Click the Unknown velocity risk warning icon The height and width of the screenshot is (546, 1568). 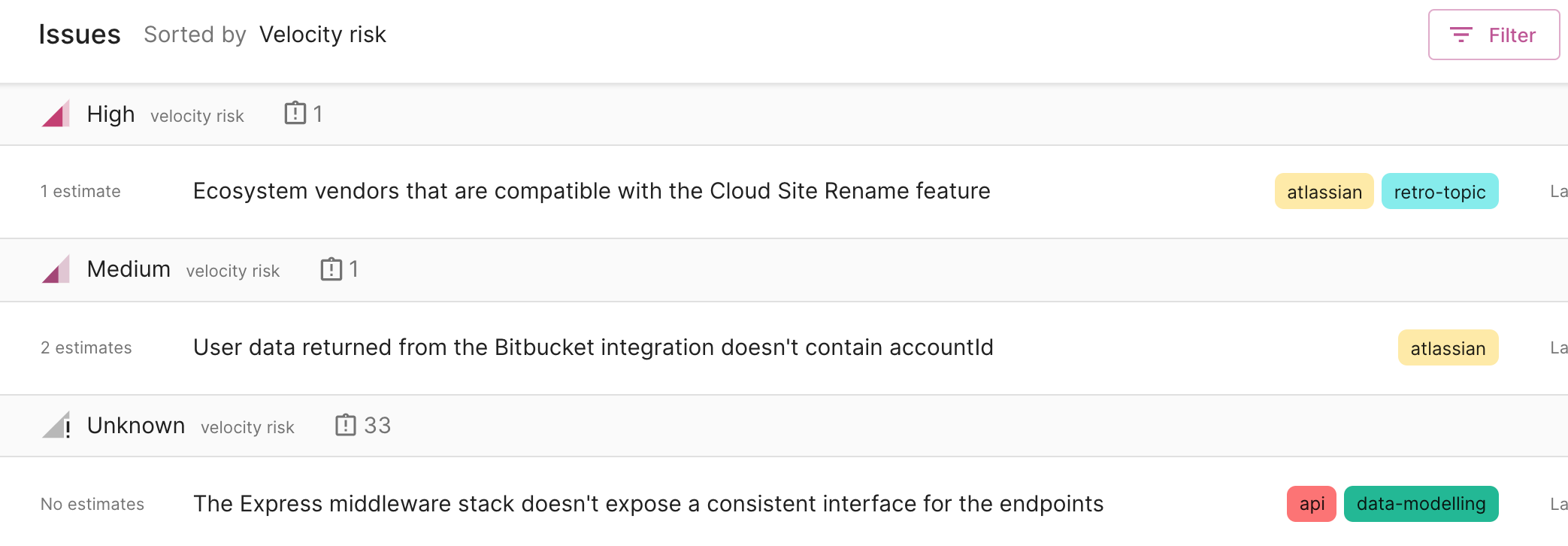(x=57, y=426)
